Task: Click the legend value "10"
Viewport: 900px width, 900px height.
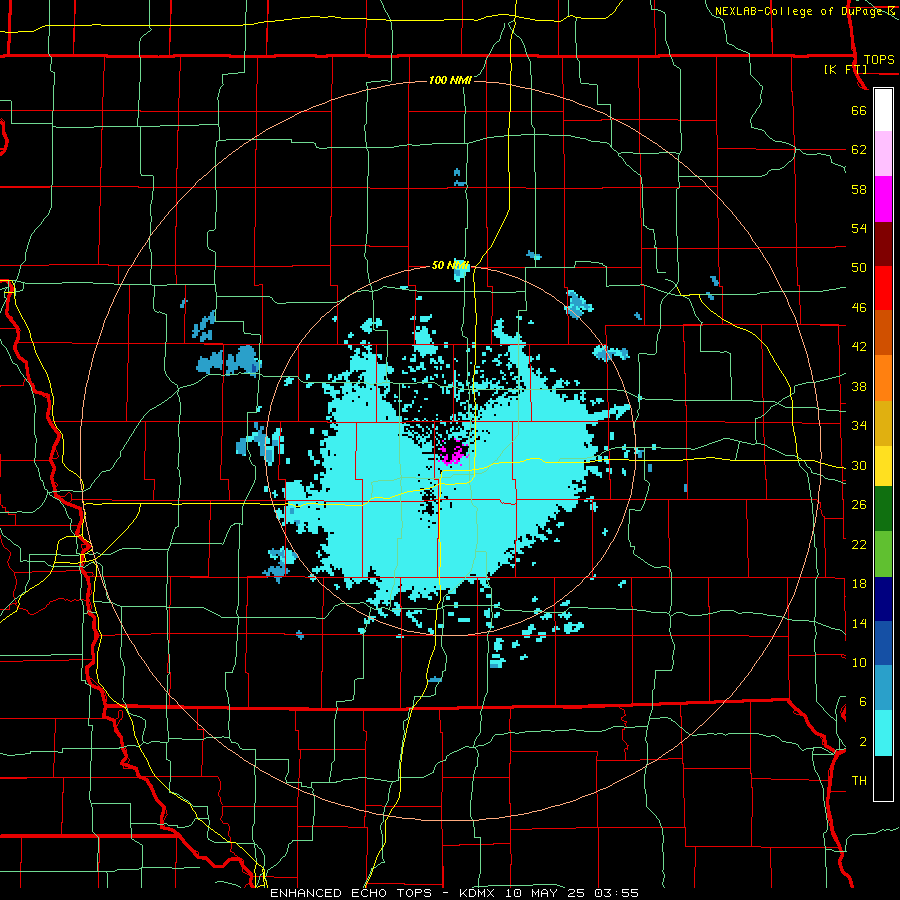Action: pos(859,662)
